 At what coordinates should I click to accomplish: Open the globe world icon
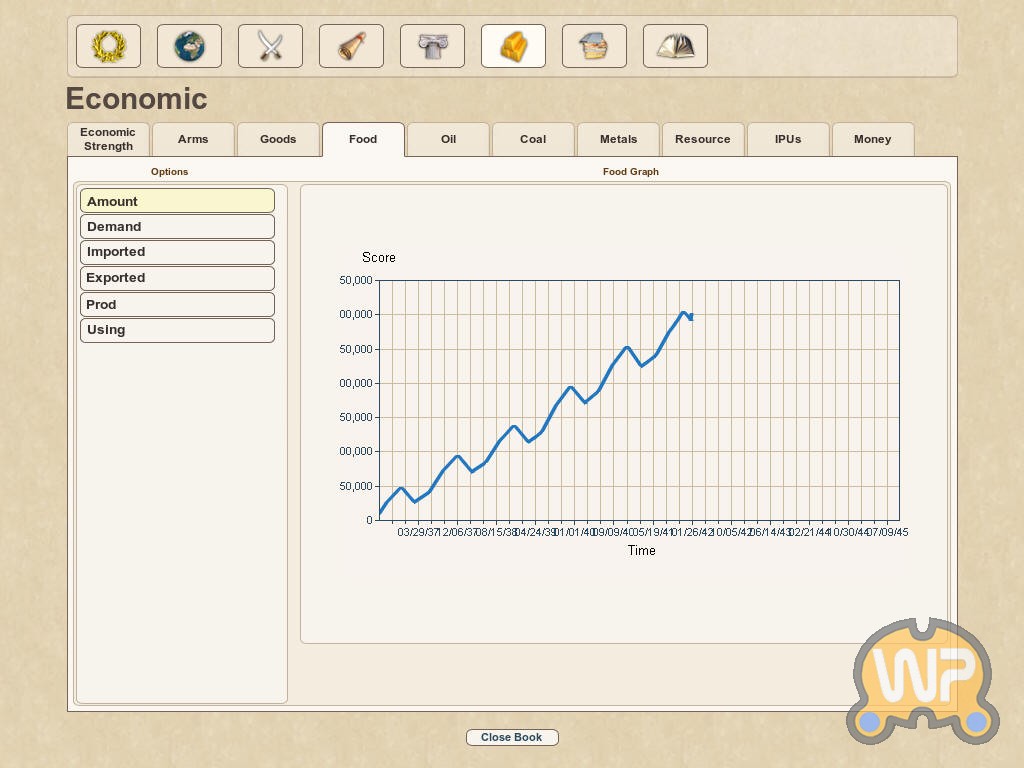(x=189, y=46)
